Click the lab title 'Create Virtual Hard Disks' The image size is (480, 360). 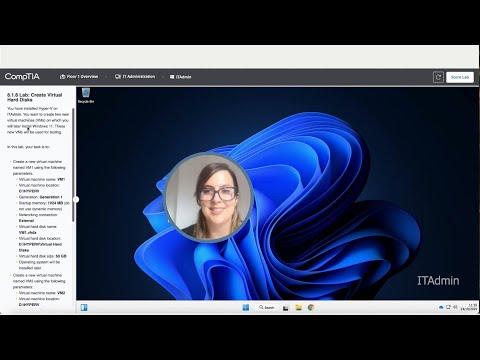tap(35, 97)
